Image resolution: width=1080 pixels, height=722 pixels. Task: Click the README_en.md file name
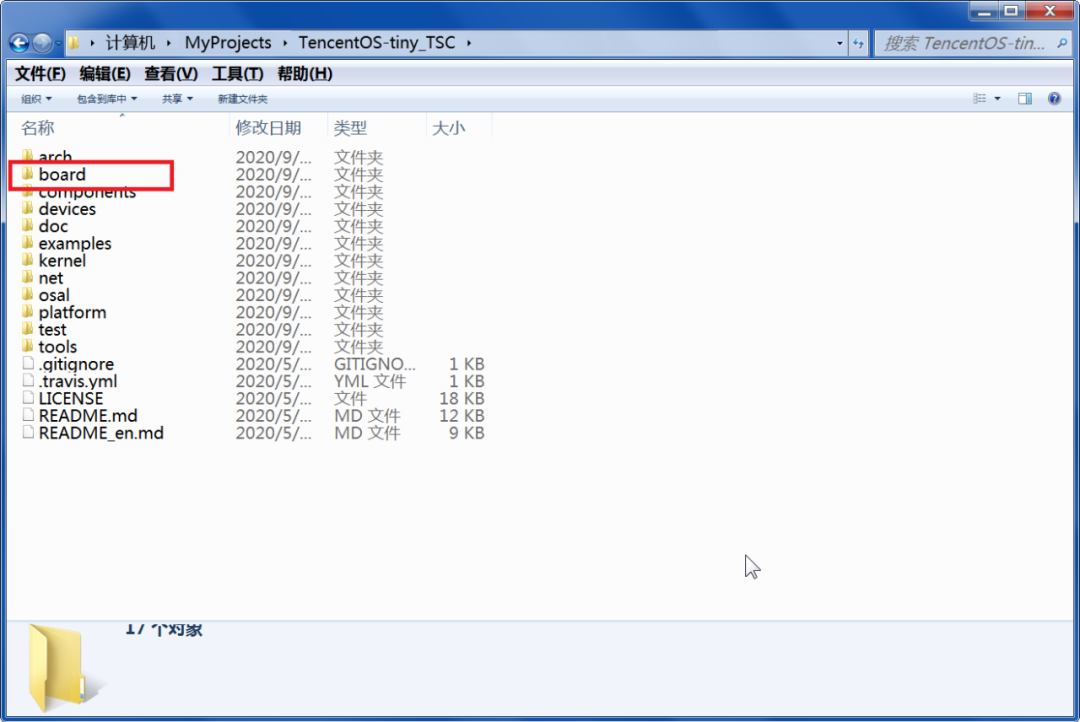pyautogui.click(x=101, y=433)
